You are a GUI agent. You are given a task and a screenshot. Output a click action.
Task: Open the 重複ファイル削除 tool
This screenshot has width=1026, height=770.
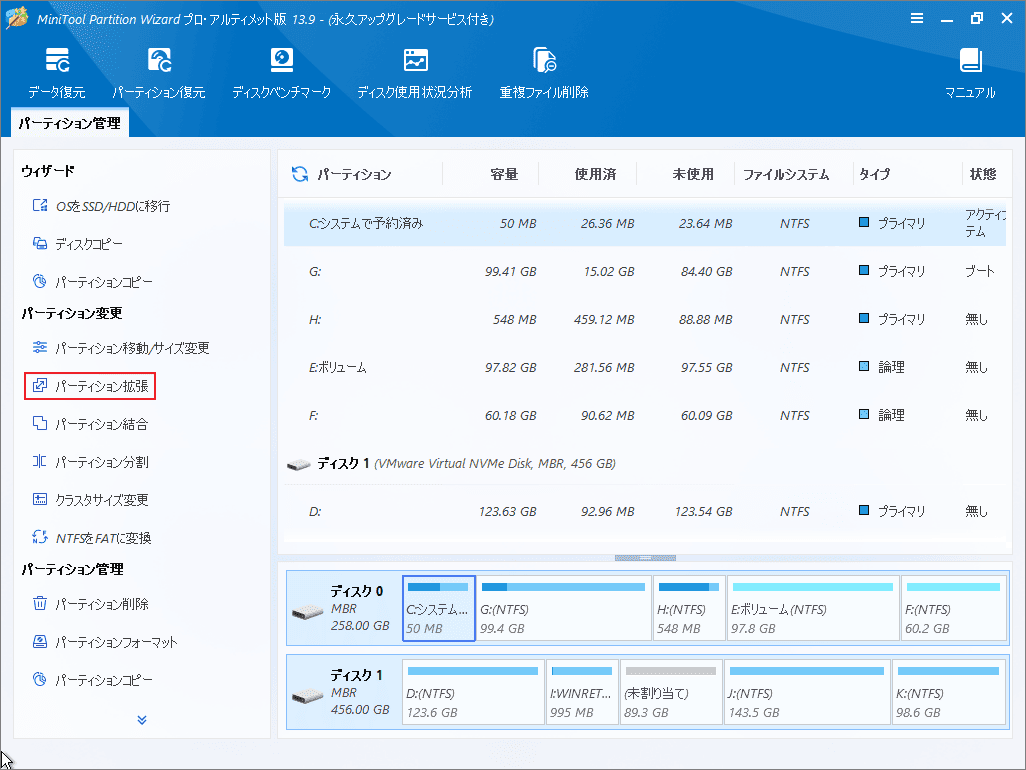click(544, 73)
